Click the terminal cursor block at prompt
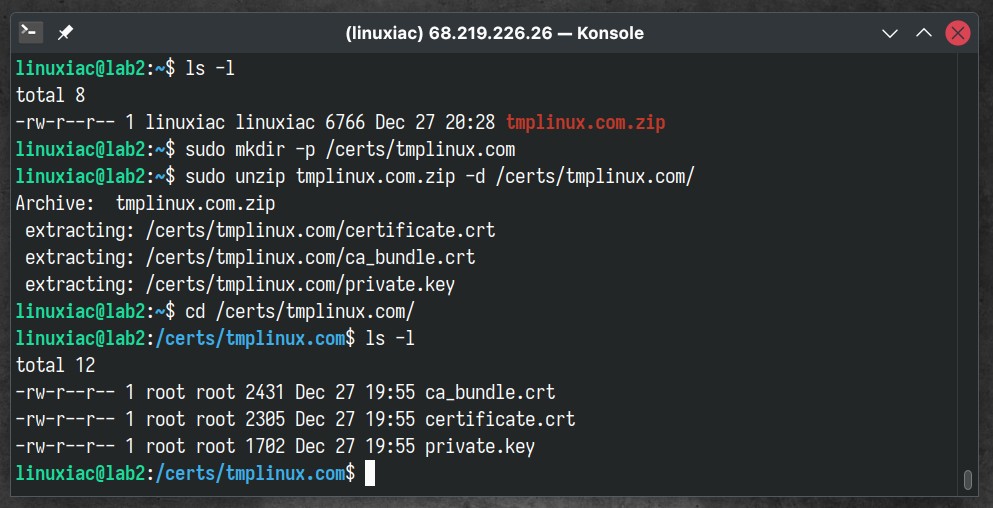 [370, 474]
